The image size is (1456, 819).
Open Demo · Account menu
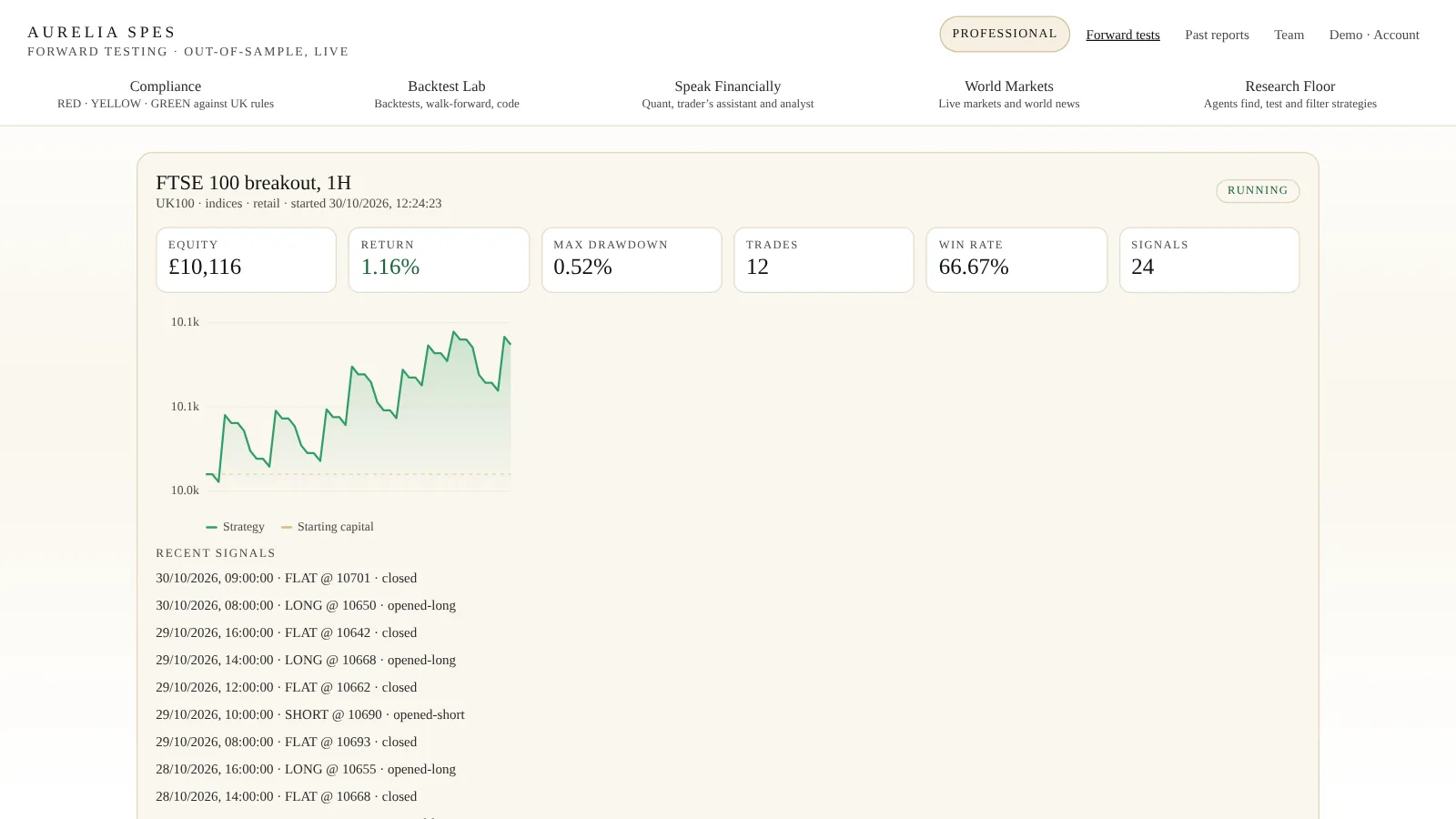pyautogui.click(x=1374, y=35)
